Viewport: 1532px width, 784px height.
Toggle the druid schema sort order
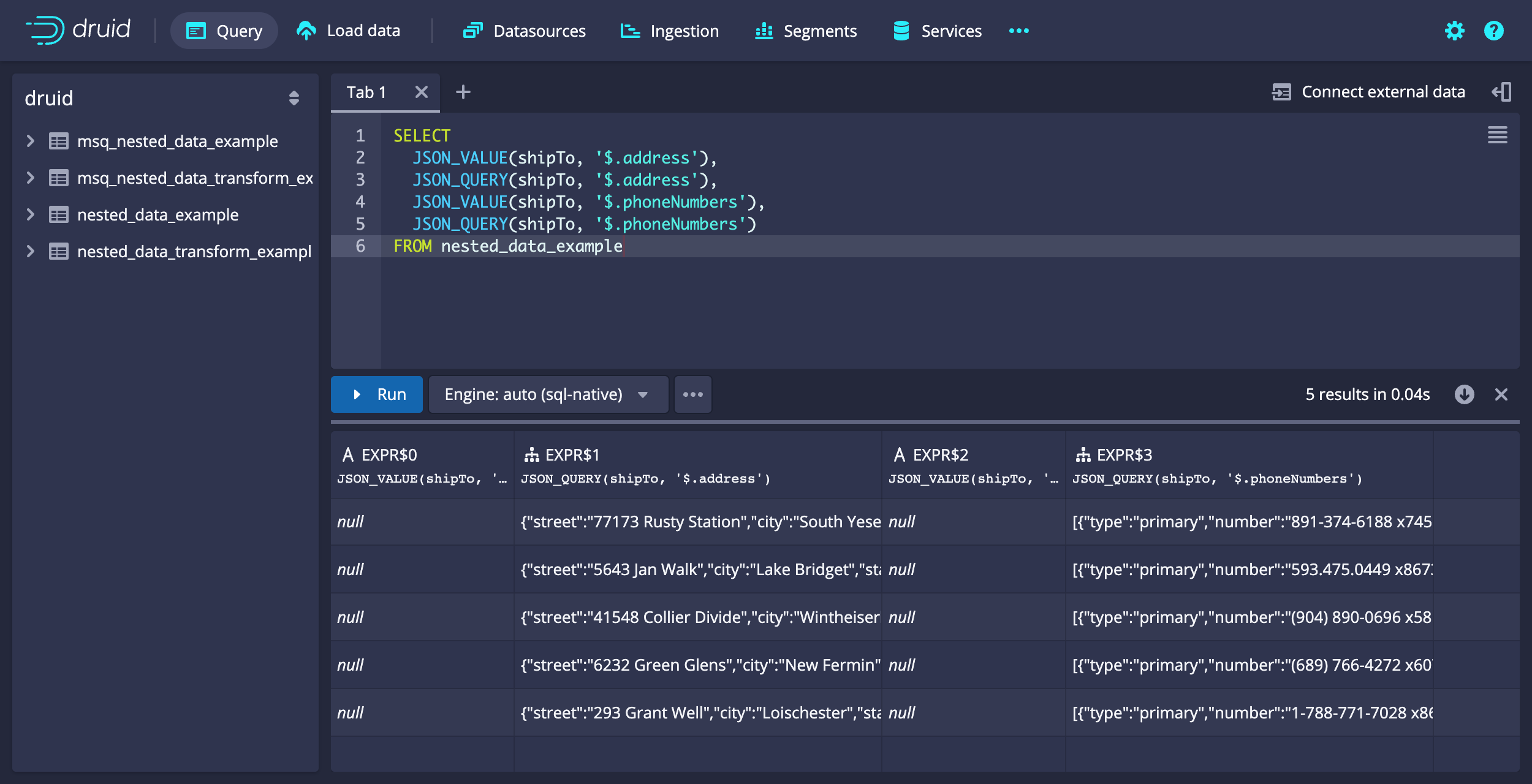coord(294,97)
